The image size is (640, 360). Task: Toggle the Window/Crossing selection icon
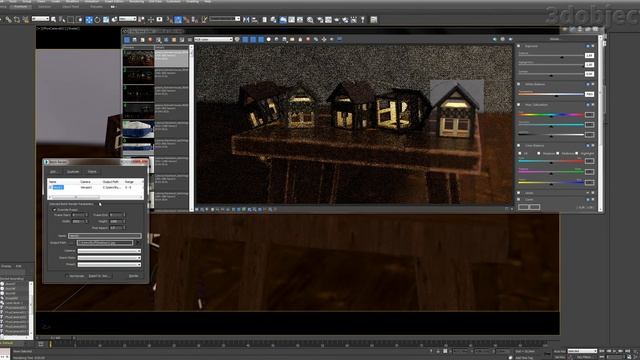click(x=80, y=19)
